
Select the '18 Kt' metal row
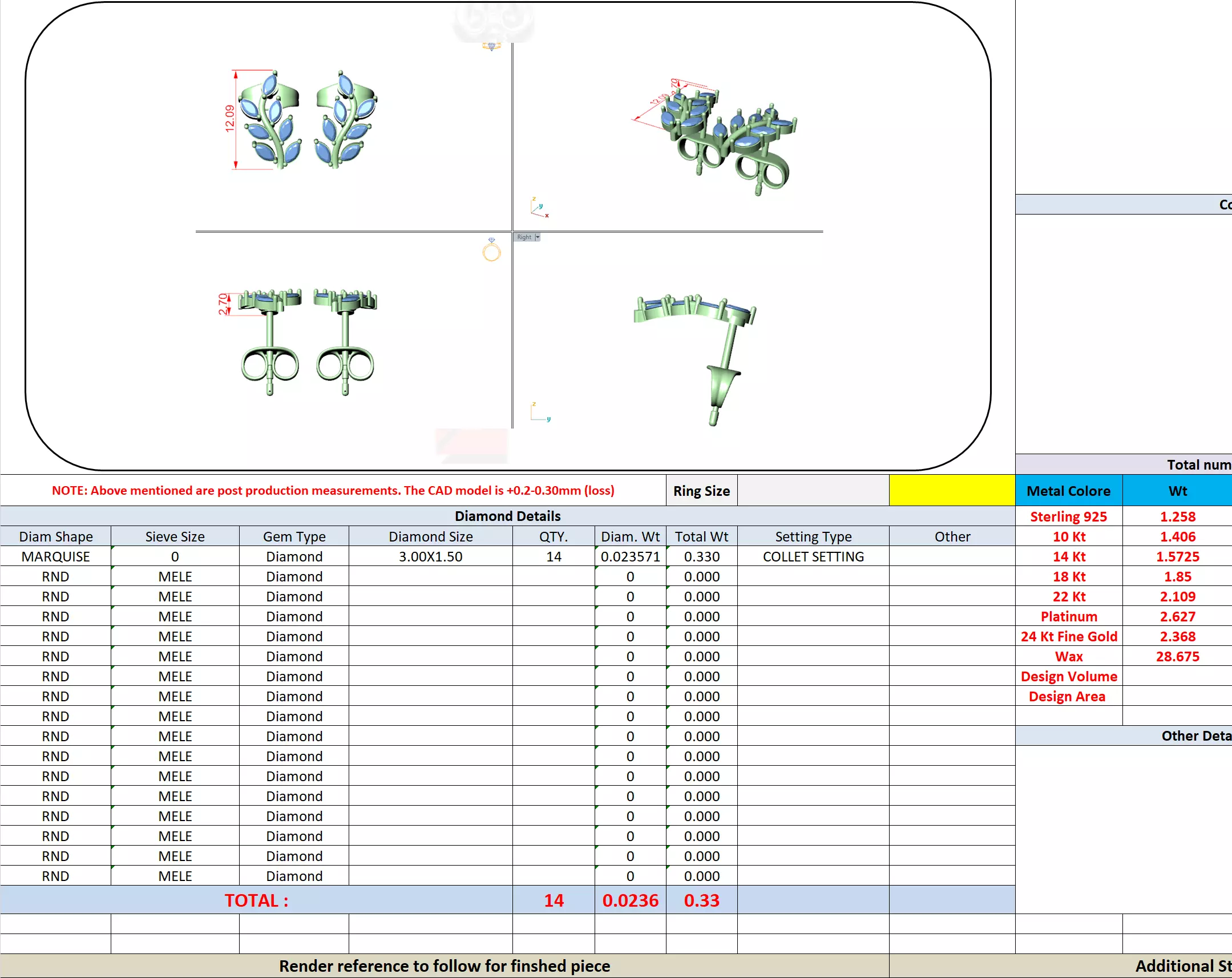tap(1069, 576)
